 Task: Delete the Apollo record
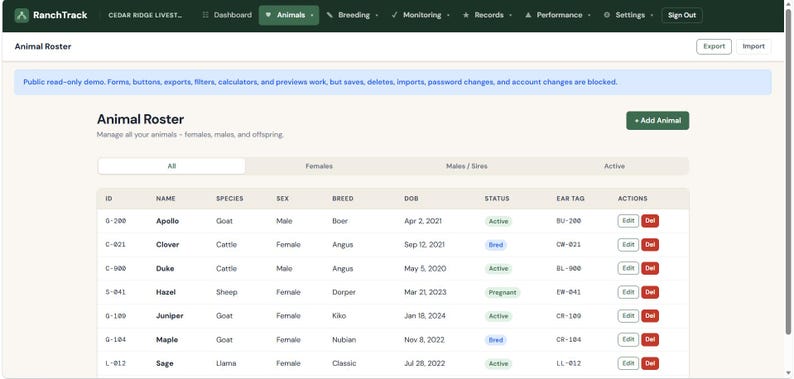(x=650, y=221)
